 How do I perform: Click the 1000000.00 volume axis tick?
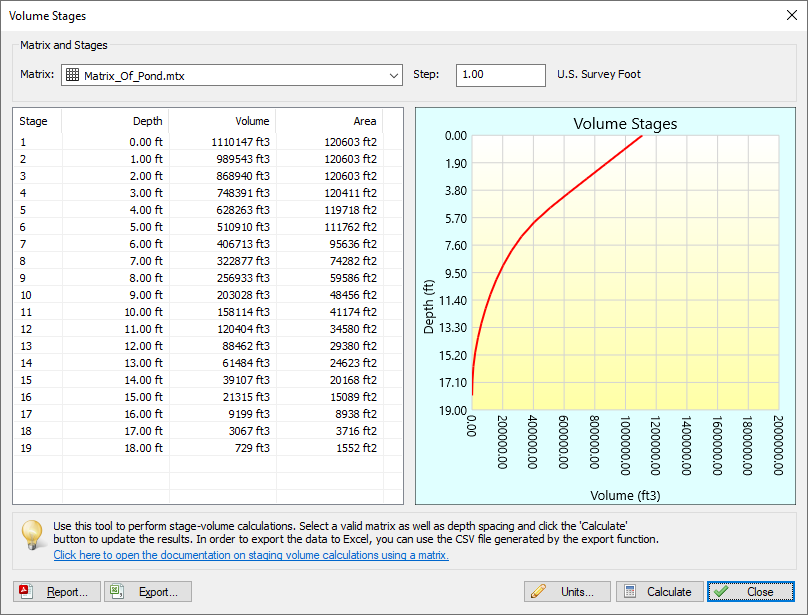tap(625, 446)
